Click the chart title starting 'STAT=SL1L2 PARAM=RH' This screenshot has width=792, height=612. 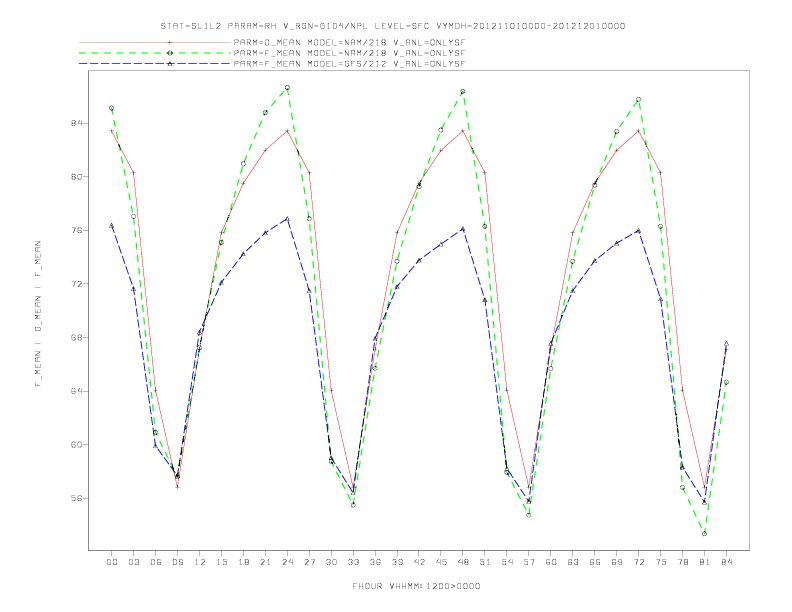pyautogui.click(x=393, y=26)
